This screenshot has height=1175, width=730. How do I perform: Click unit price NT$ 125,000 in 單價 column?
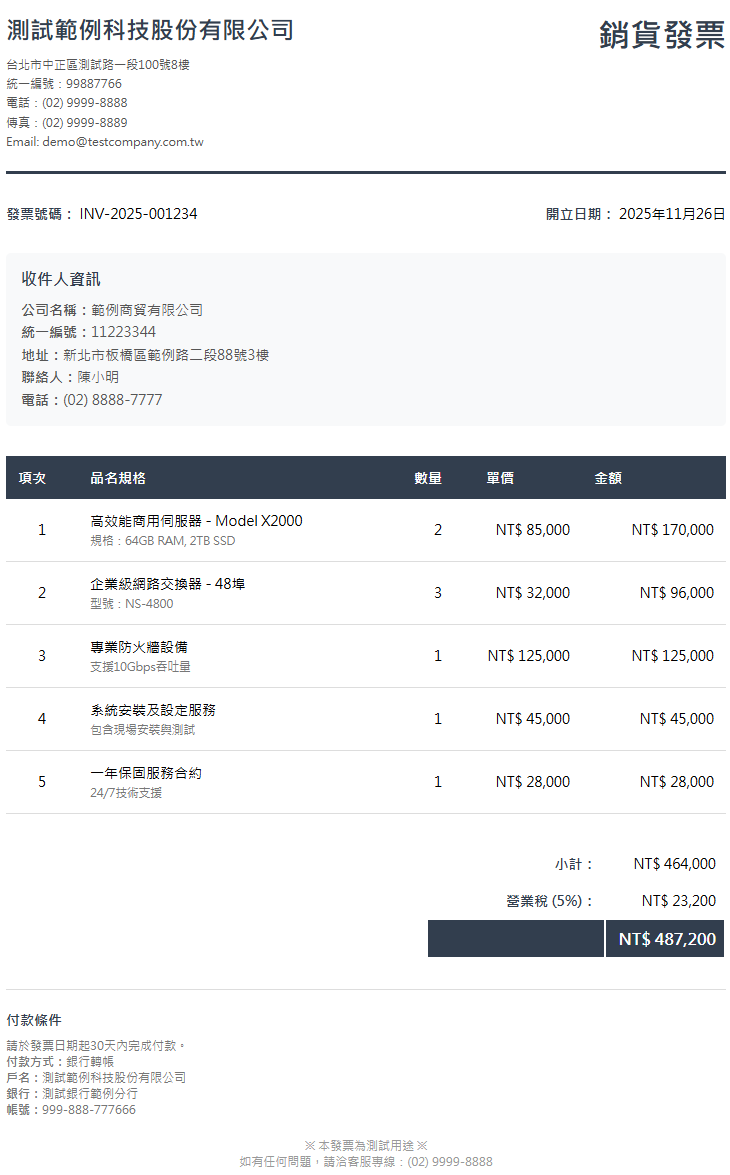528,656
